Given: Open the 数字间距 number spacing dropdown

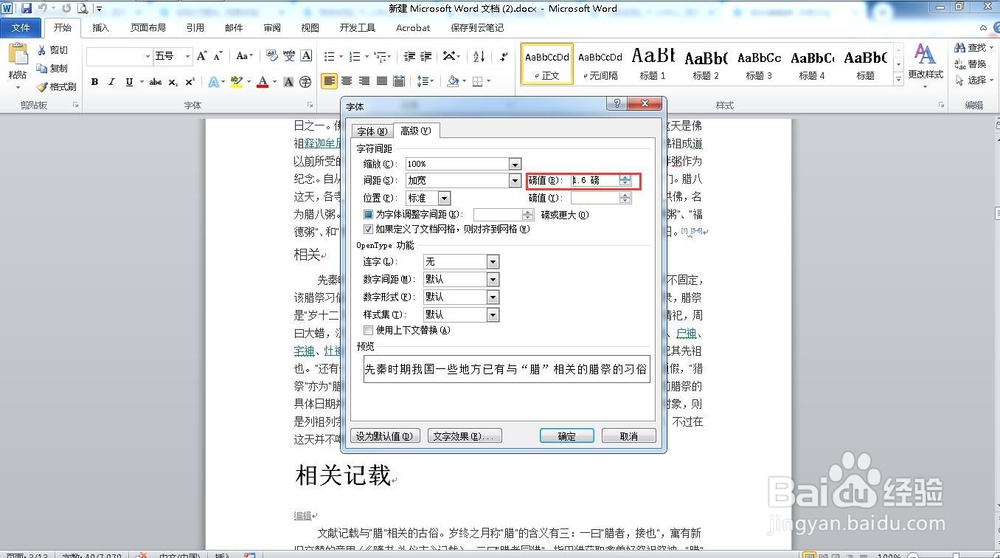Looking at the screenshot, I should tap(492, 279).
